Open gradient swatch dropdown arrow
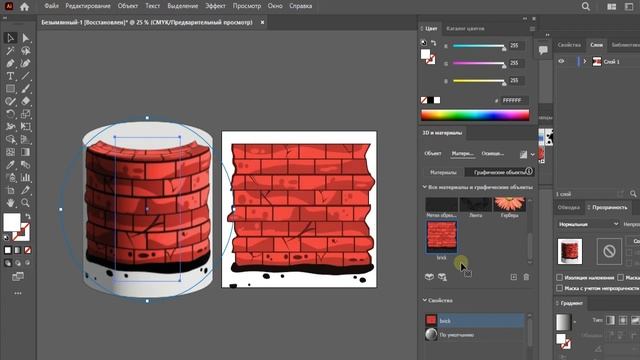 [575, 322]
